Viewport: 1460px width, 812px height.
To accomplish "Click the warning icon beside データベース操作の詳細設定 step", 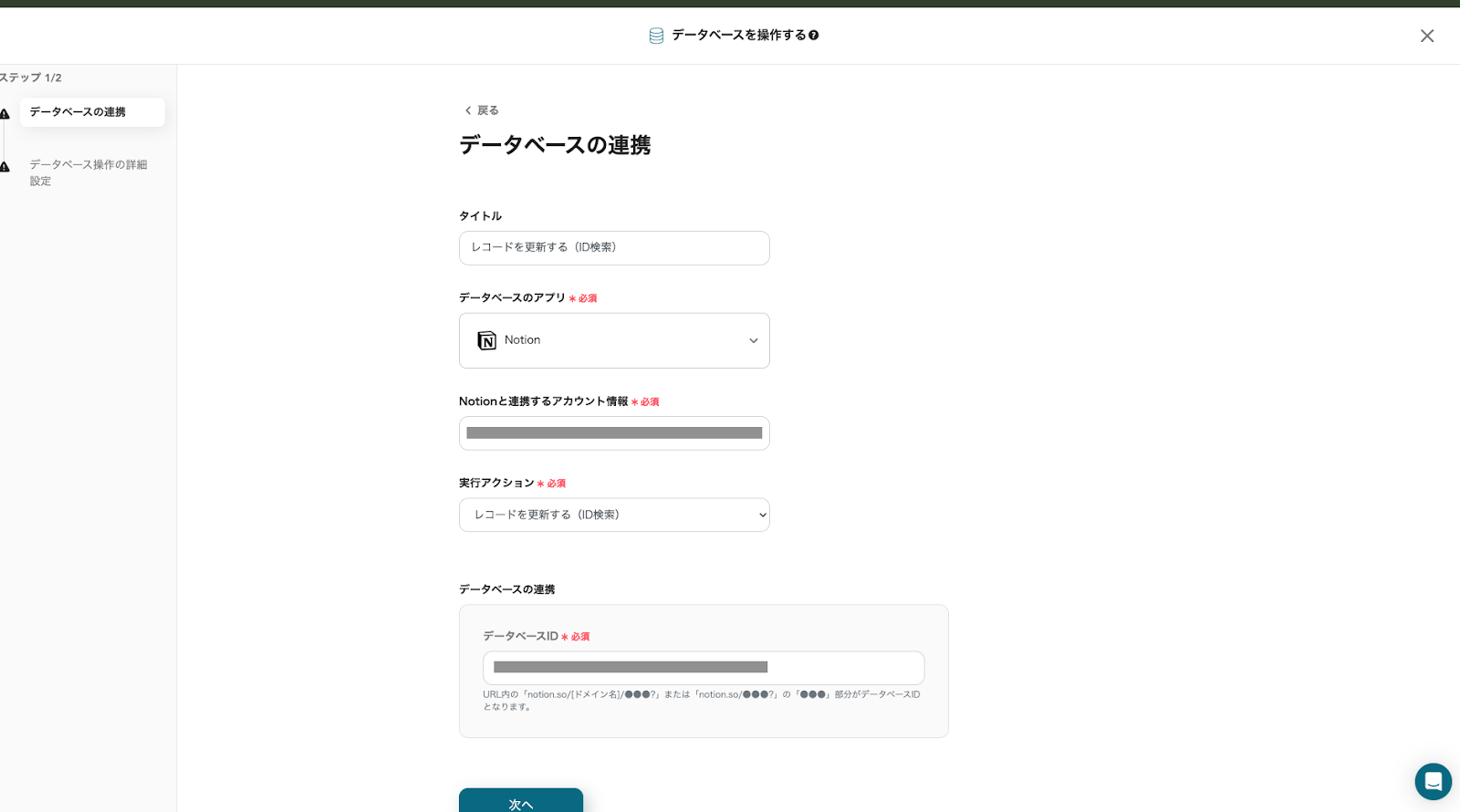I will [5, 167].
